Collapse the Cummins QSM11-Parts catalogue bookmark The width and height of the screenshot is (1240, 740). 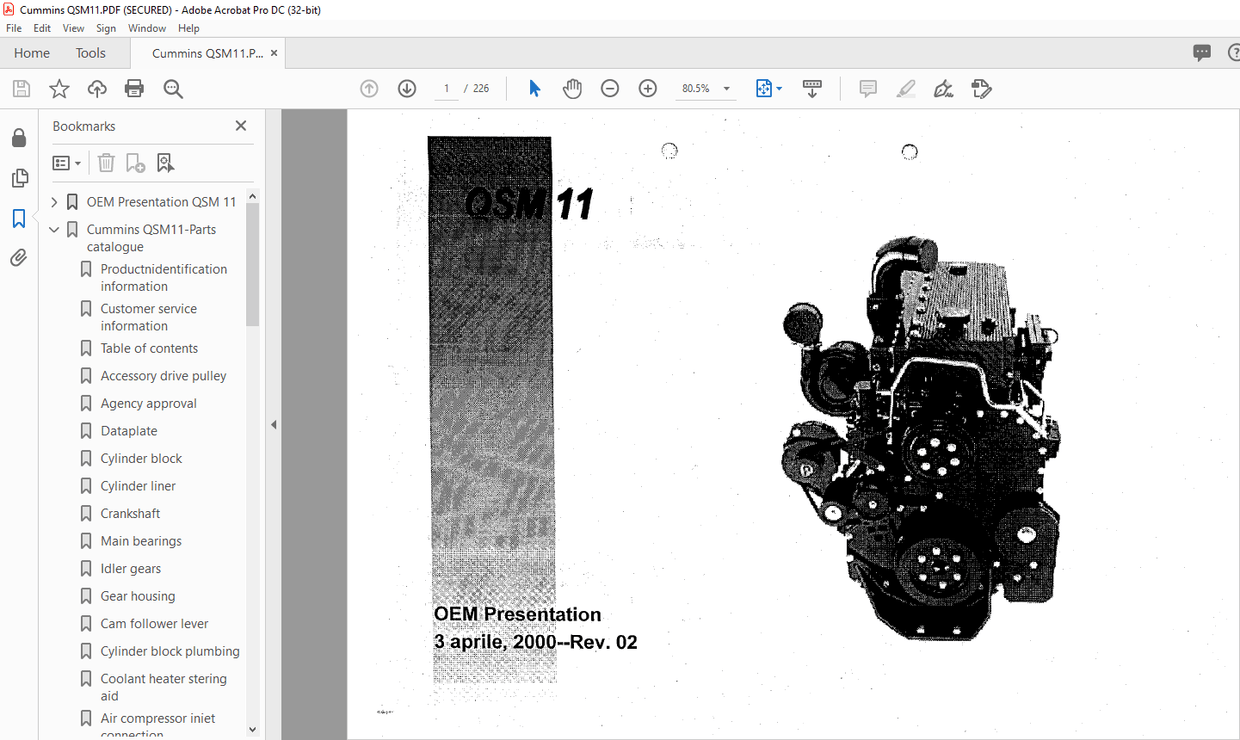click(x=54, y=228)
